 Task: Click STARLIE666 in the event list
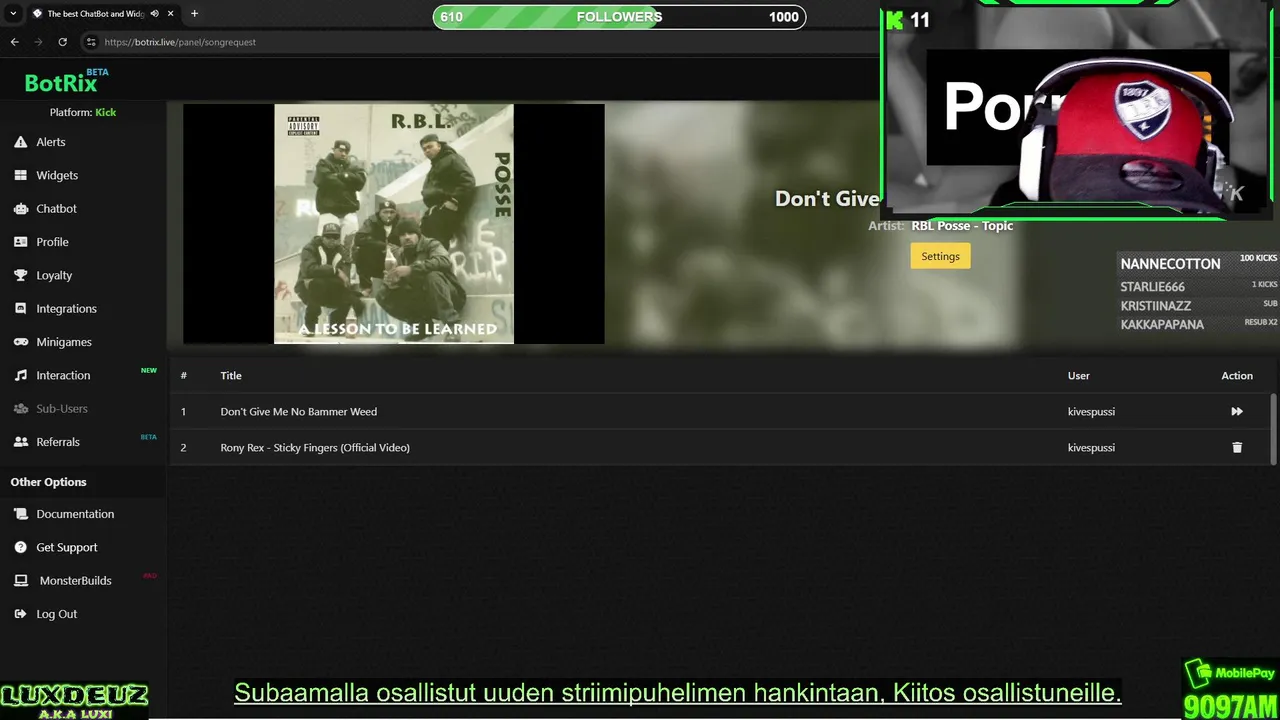click(x=1152, y=287)
